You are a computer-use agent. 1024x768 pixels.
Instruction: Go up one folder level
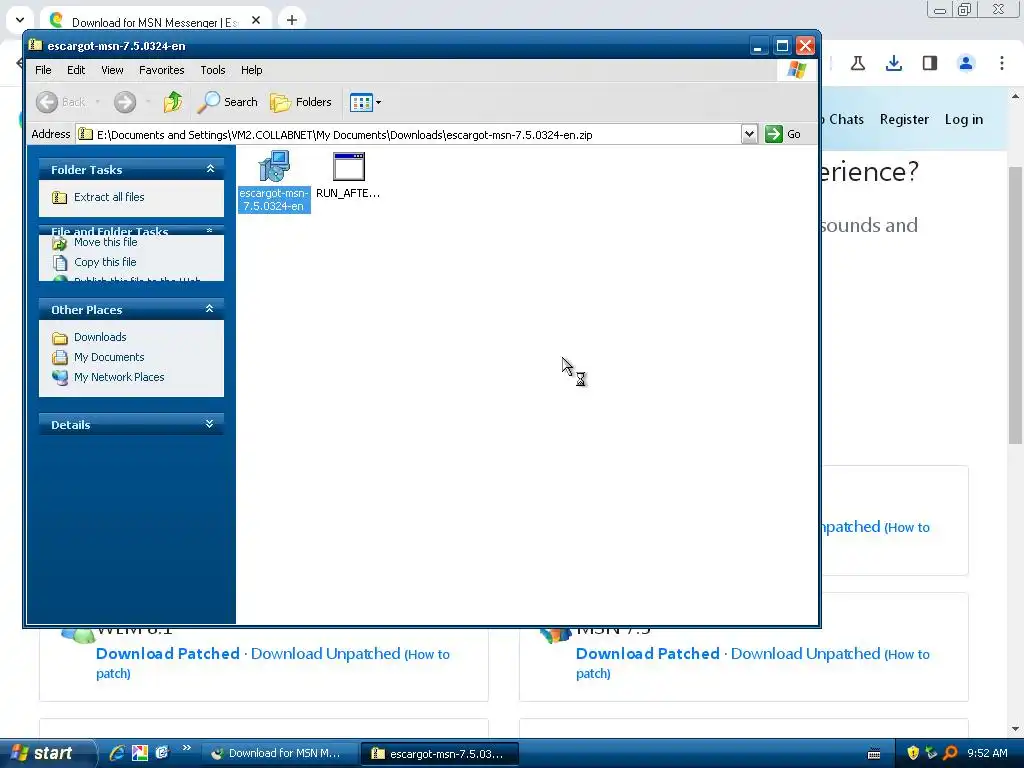(173, 102)
